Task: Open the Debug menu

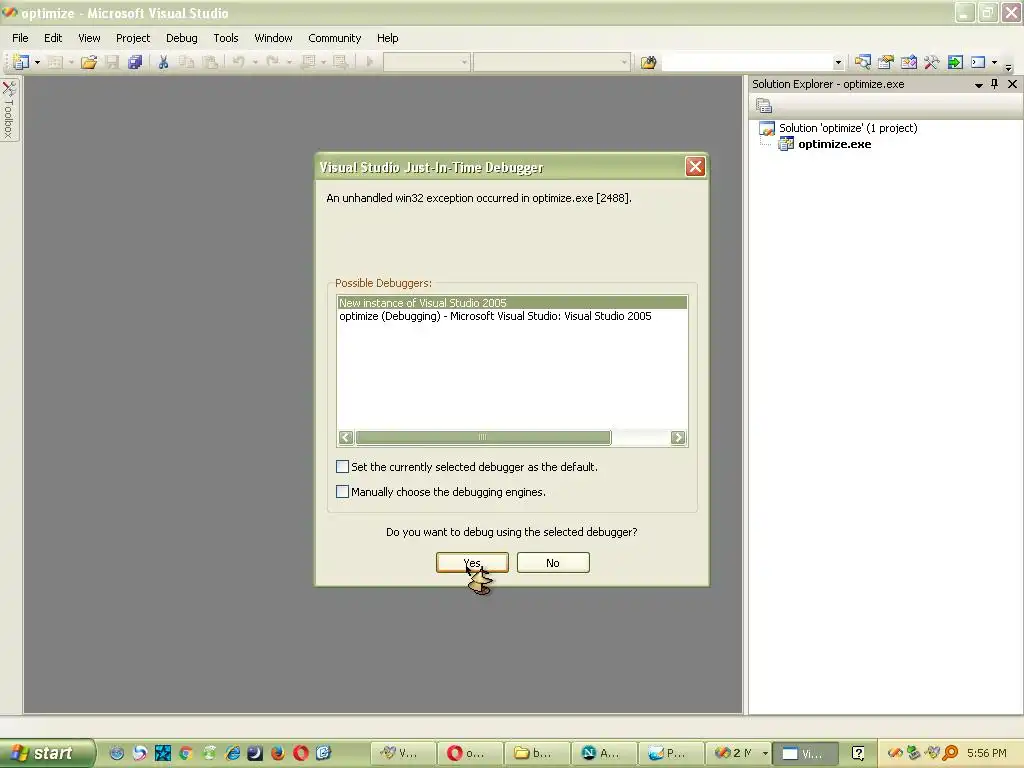Action: coord(182,38)
